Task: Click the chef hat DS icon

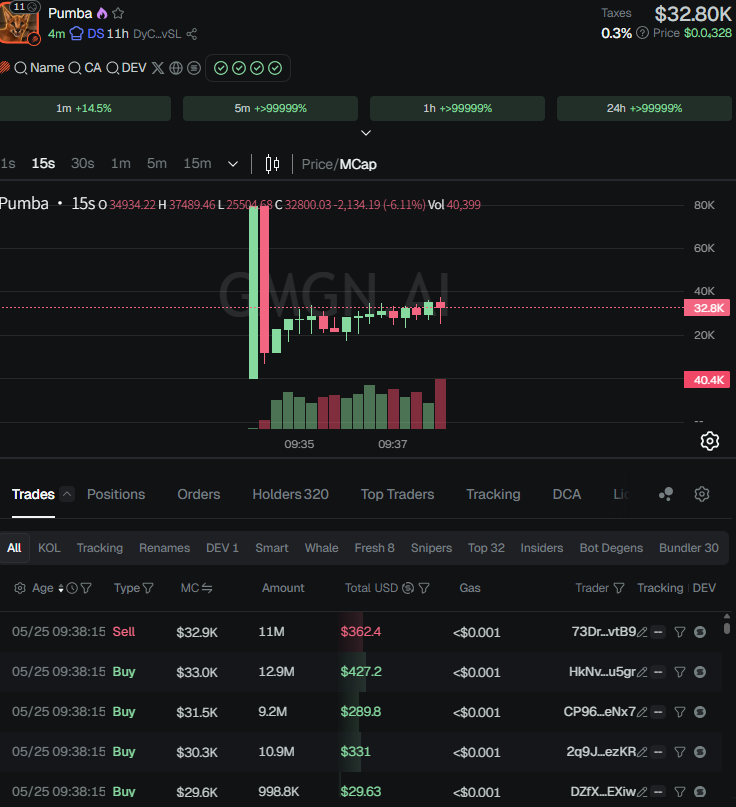Action: click(x=76, y=34)
